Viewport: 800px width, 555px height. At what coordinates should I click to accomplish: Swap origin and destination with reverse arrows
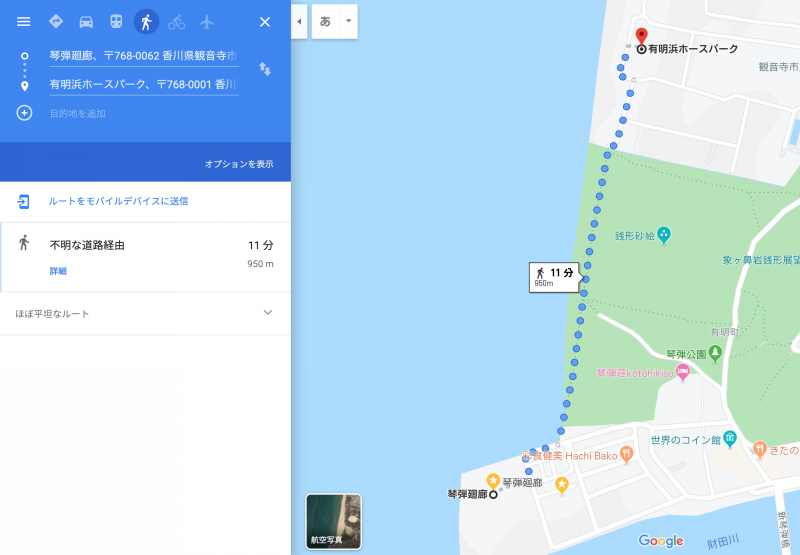[265, 69]
